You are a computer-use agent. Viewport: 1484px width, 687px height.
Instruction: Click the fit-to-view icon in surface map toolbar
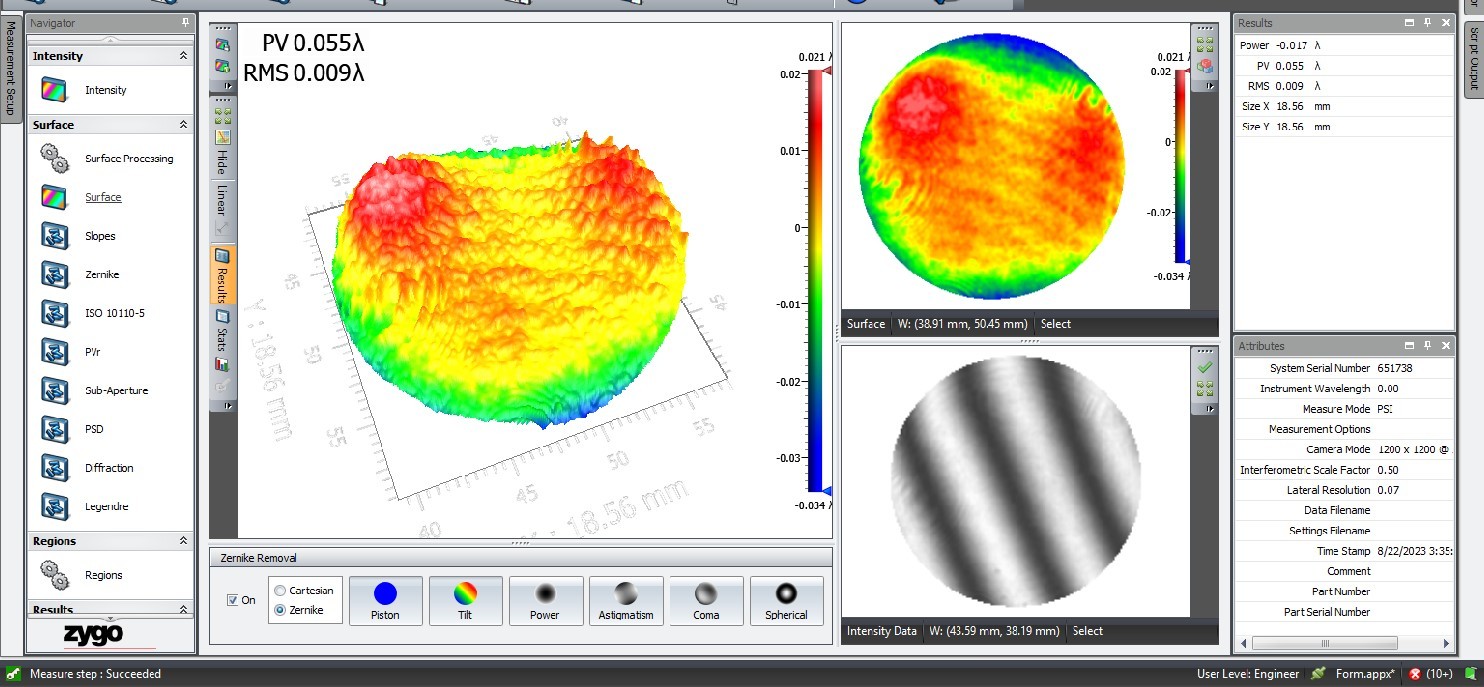(1204, 45)
